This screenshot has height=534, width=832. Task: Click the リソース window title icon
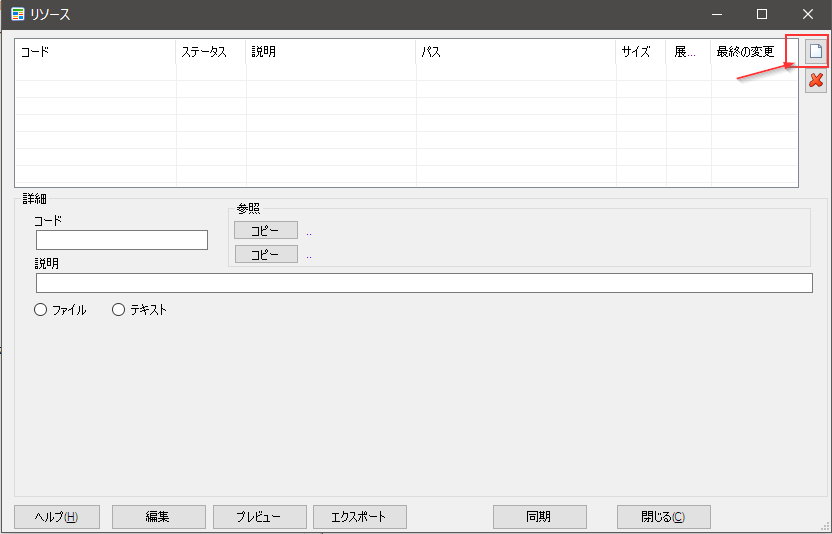18,14
